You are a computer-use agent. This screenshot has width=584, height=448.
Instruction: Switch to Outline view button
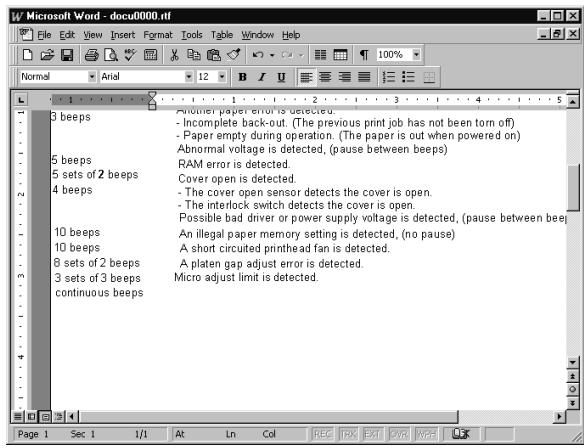tap(59, 417)
